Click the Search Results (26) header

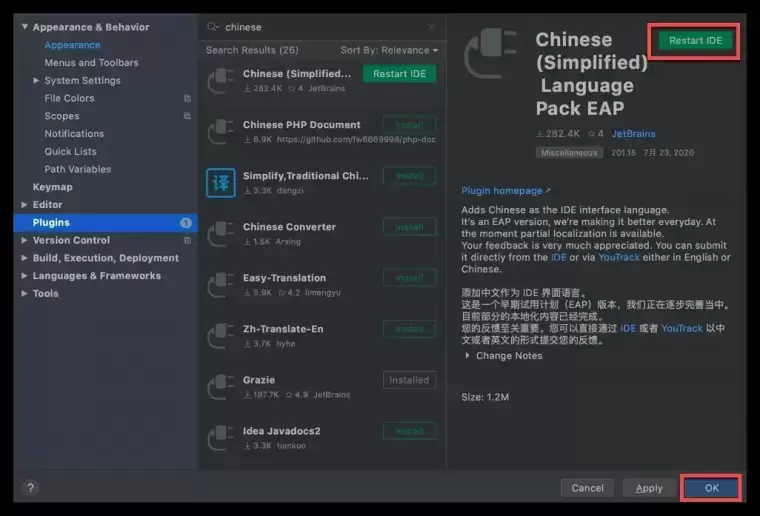[252, 50]
